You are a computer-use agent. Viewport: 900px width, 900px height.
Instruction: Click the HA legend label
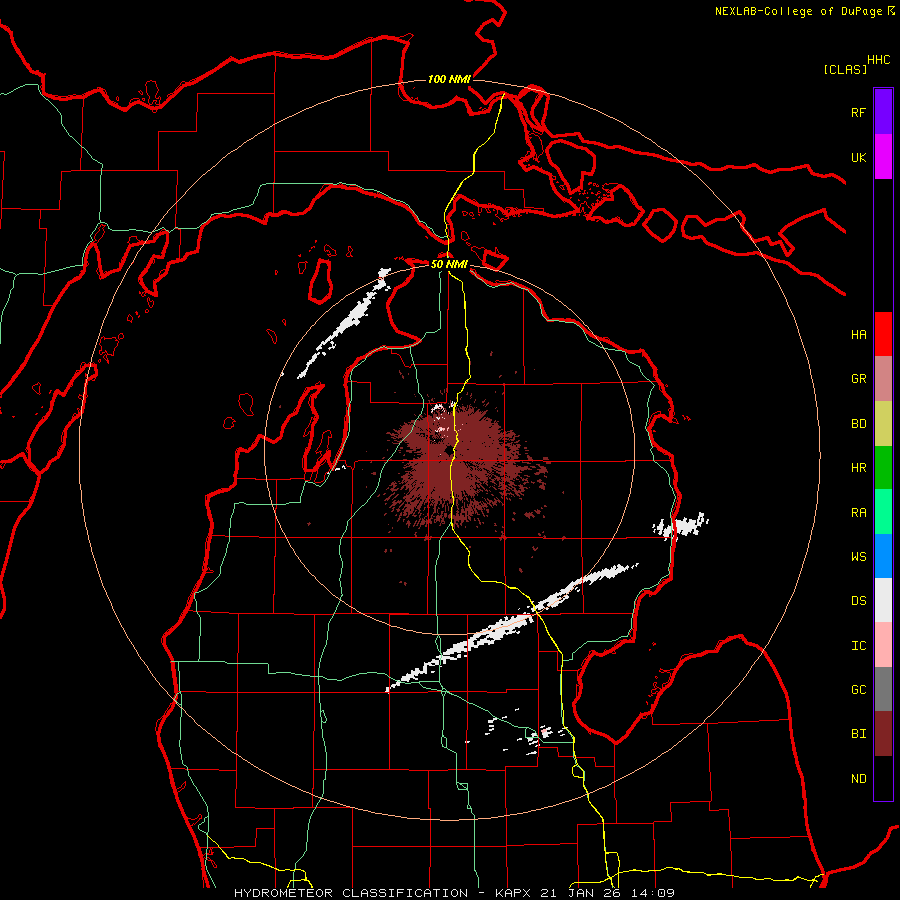(858, 335)
